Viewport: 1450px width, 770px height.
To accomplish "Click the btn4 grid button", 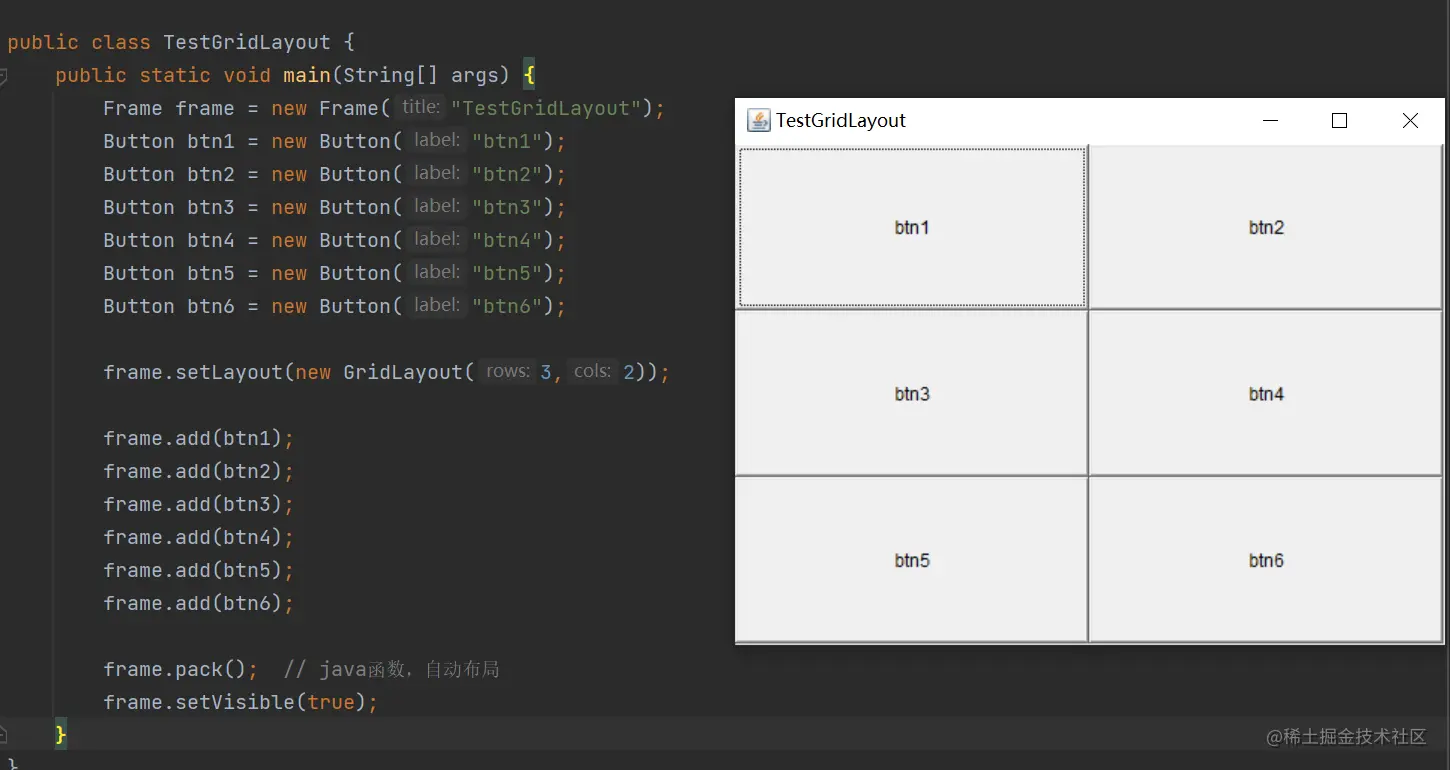I will [1265, 393].
